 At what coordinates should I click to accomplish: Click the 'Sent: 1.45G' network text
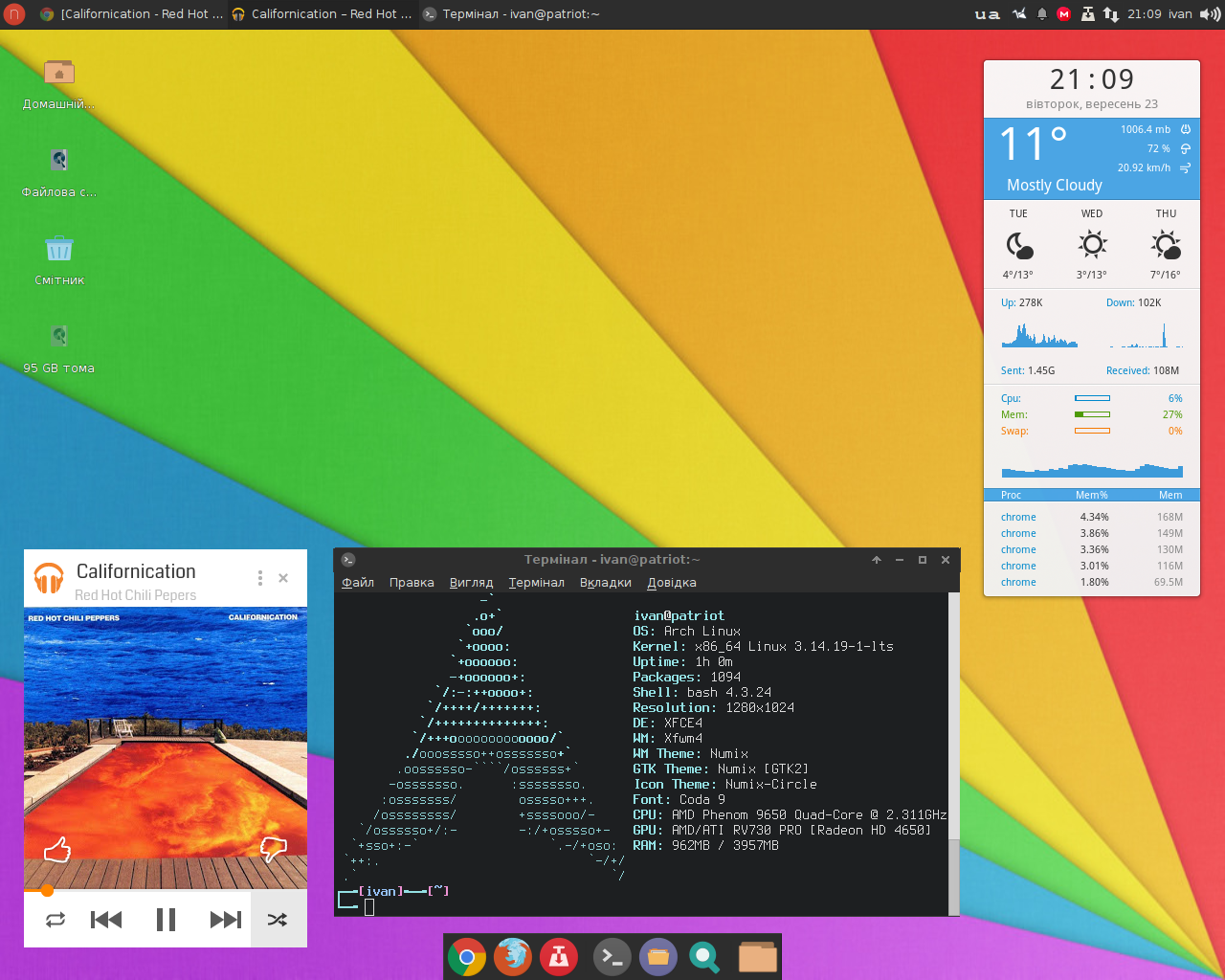[x=1028, y=370]
